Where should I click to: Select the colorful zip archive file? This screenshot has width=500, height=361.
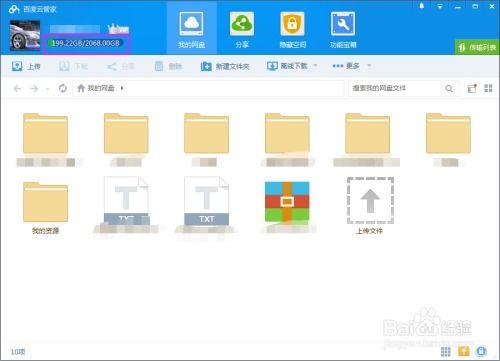(x=287, y=202)
